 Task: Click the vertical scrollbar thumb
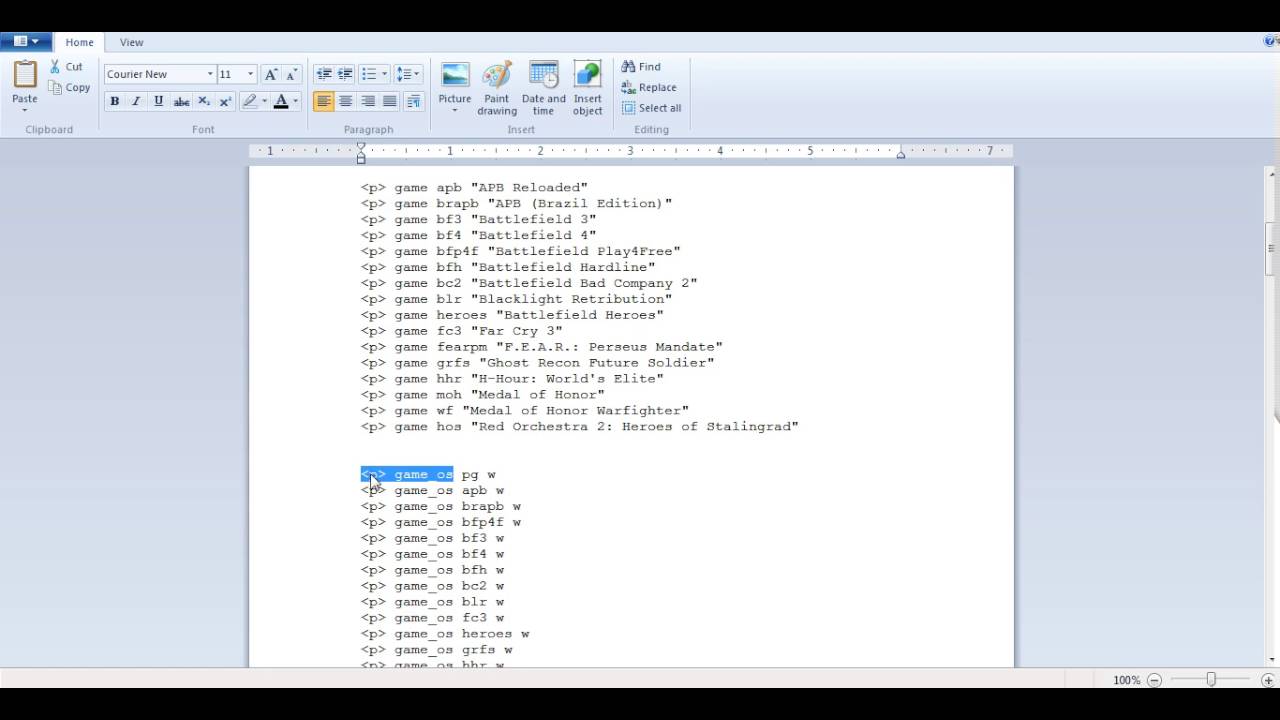point(1271,248)
